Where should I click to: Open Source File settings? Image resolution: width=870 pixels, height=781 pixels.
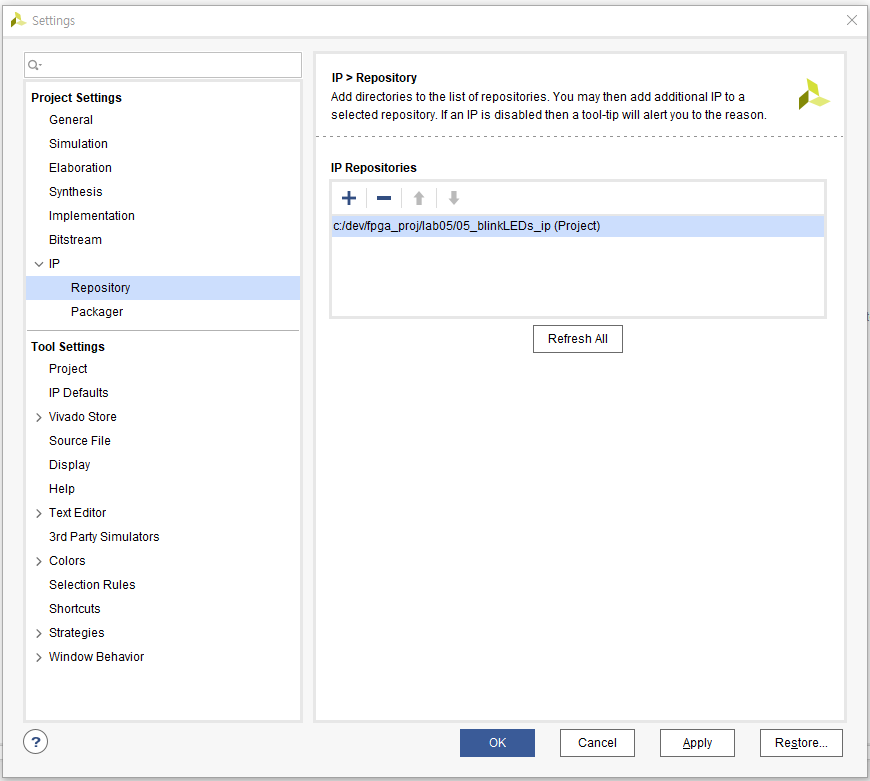[x=79, y=441]
